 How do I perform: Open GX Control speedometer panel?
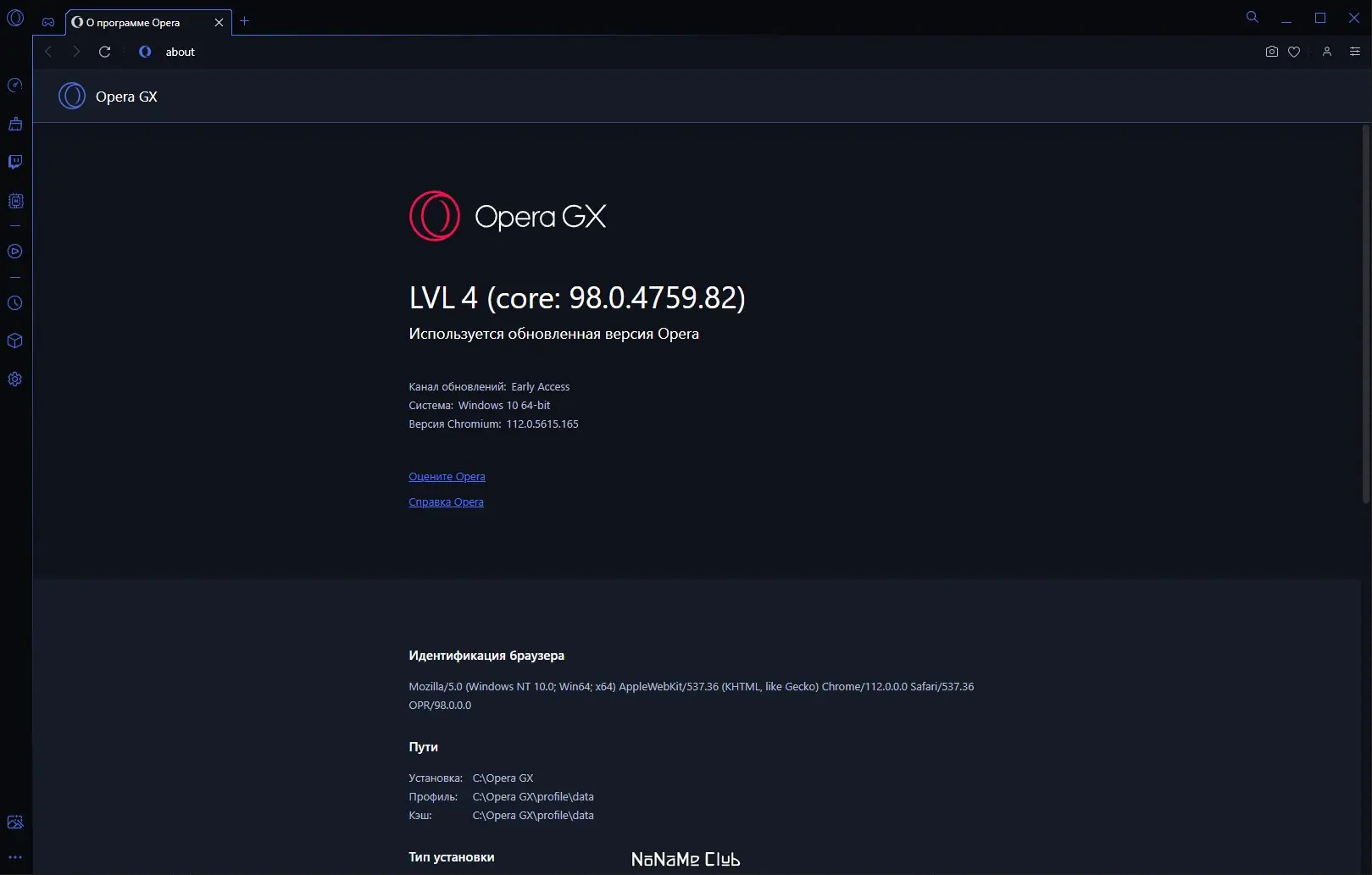[15, 85]
